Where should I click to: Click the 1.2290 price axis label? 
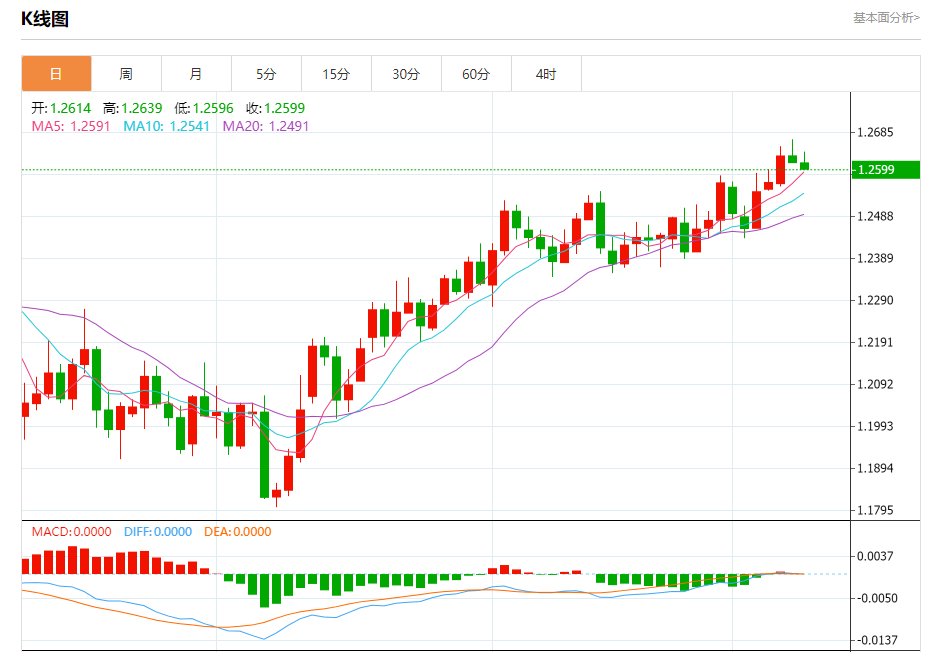pyautogui.click(x=875, y=300)
